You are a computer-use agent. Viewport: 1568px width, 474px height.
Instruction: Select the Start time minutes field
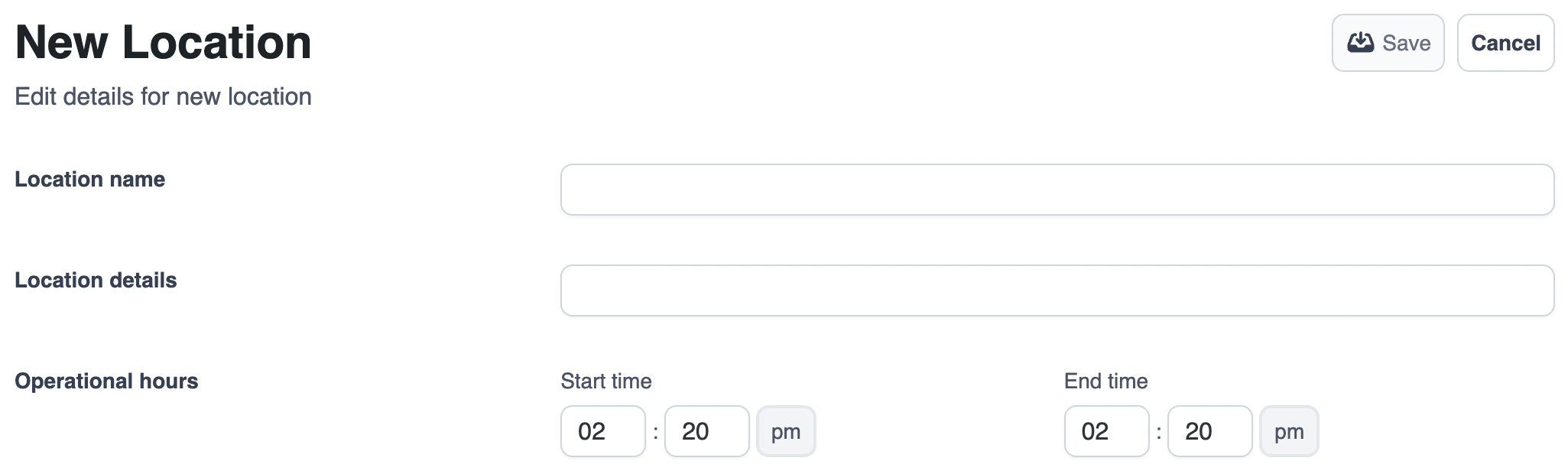[x=706, y=431]
